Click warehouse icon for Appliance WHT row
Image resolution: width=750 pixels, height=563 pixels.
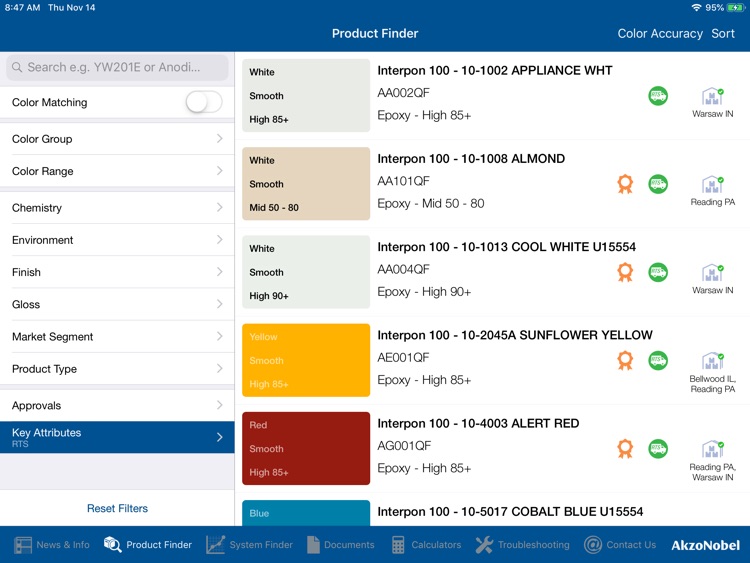click(x=712, y=96)
